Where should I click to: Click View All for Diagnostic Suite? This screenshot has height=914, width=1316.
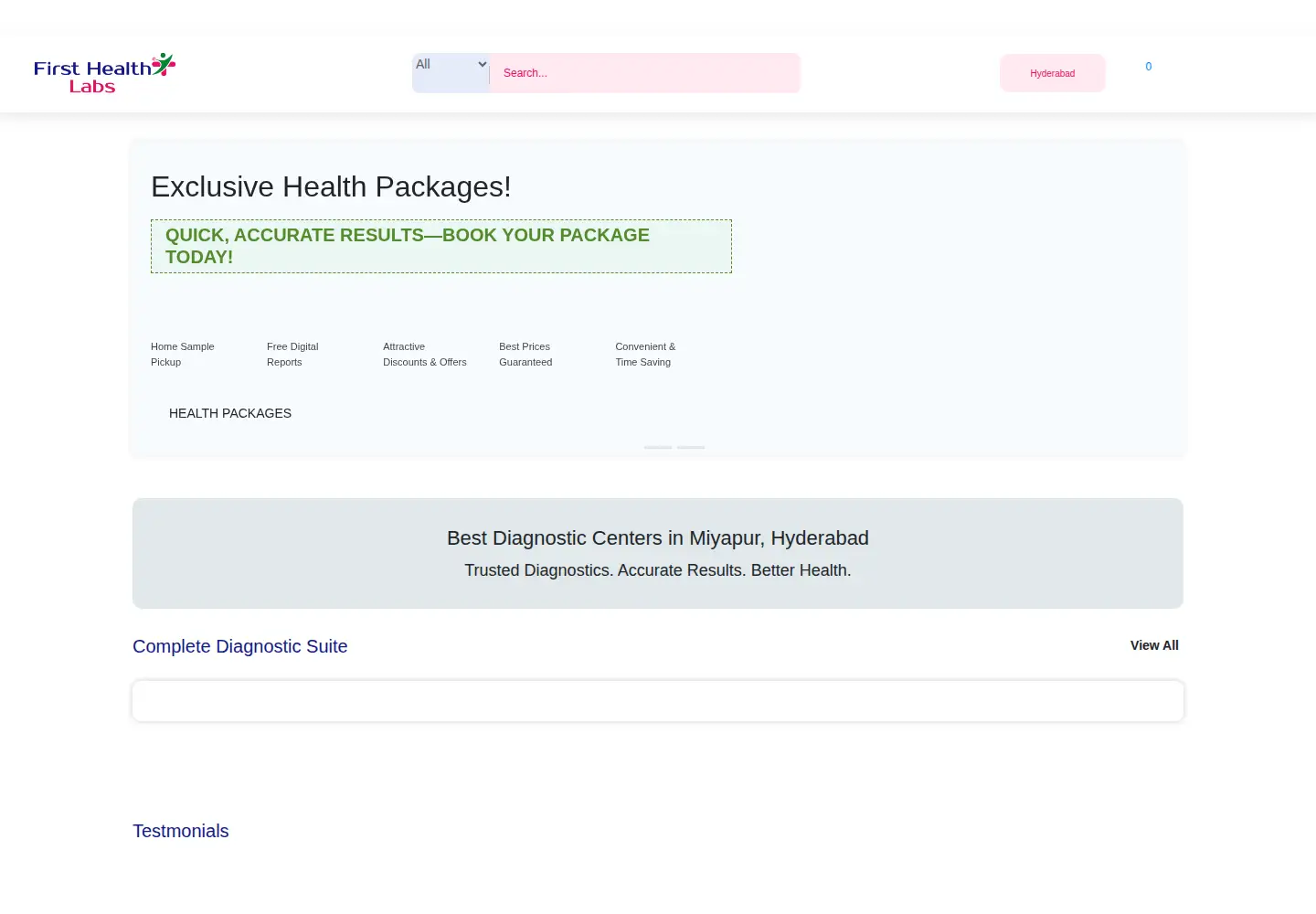click(1154, 645)
